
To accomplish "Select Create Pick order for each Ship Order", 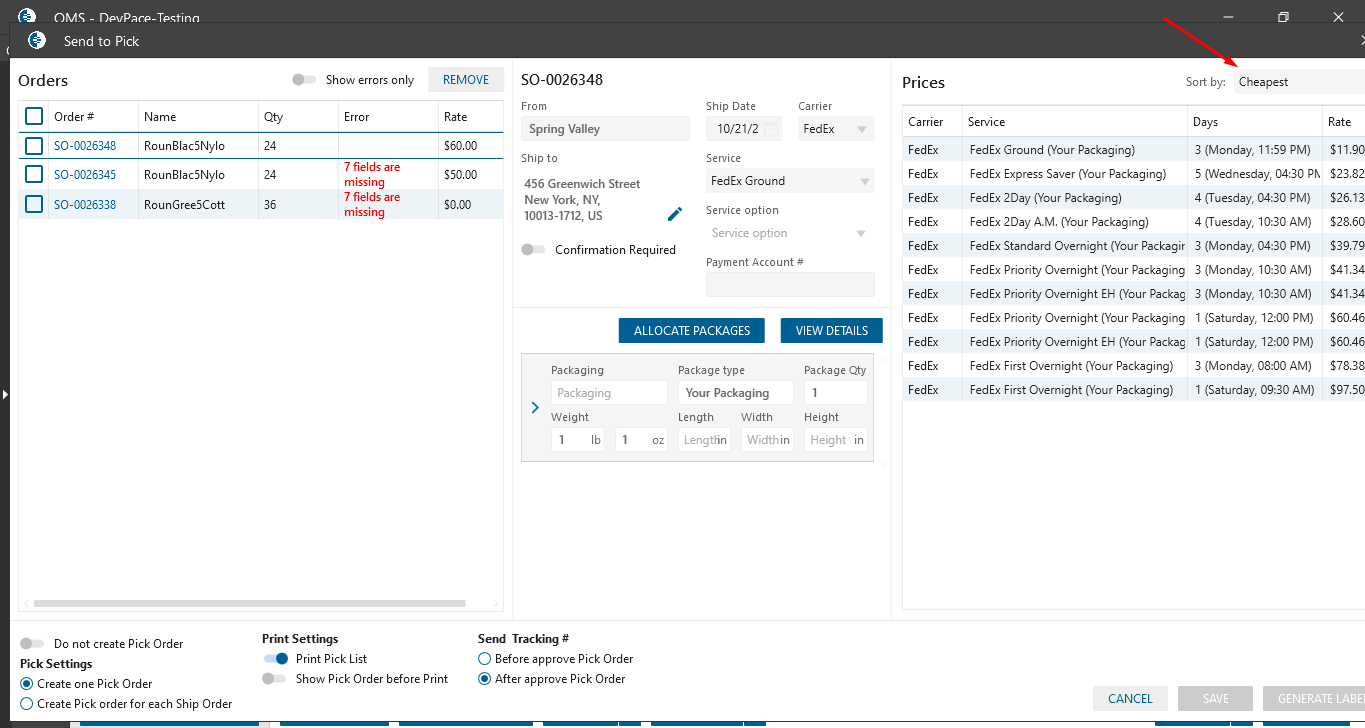I will pyautogui.click(x=27, y=704).
